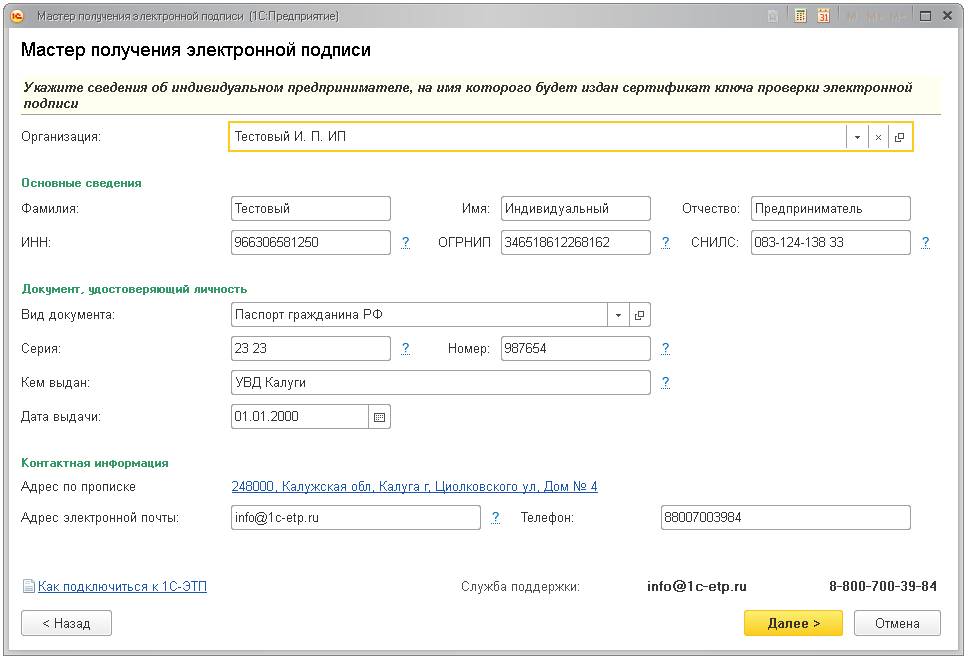Click the help question mark next to ОГРНИП

coord(665,242)
